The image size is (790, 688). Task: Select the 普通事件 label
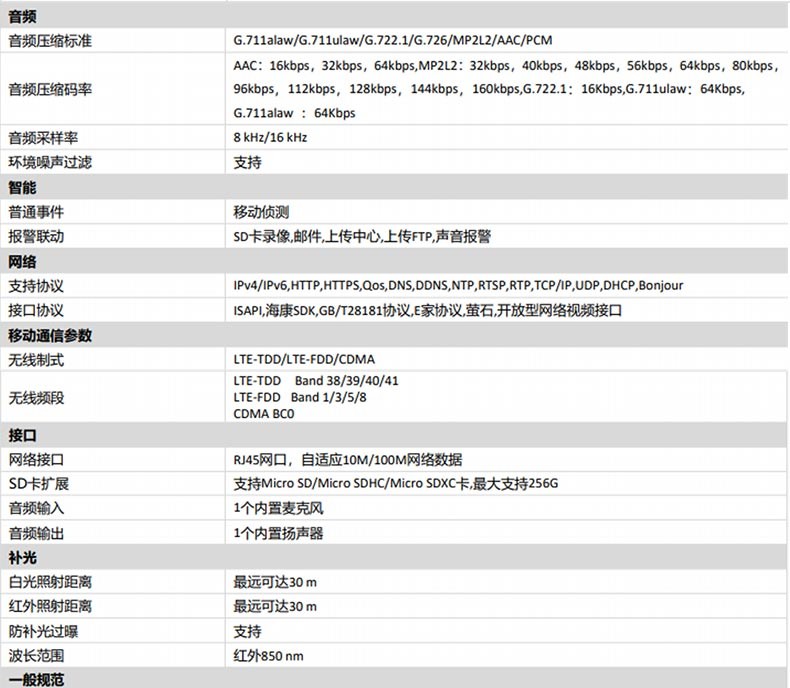[36, 212]
